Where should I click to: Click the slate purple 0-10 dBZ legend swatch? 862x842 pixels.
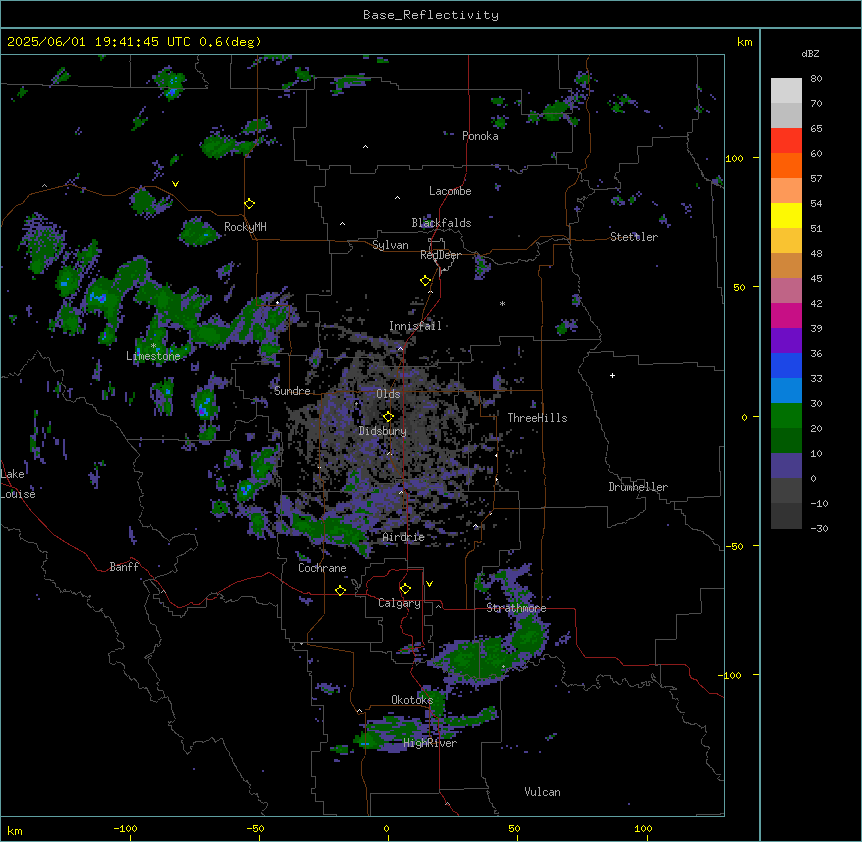(786, 466)
